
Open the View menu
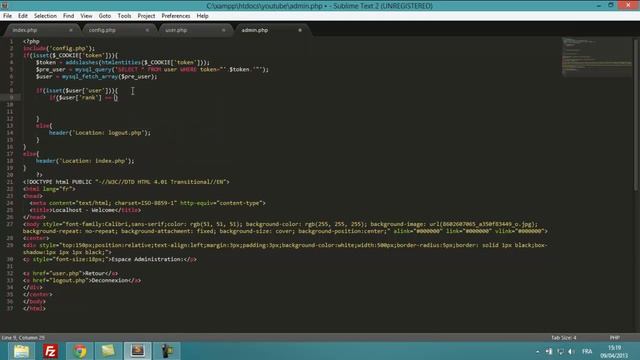[86, 16]
